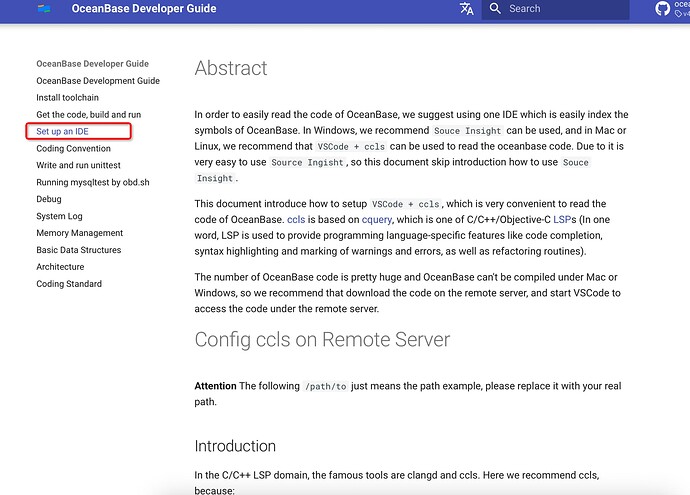
Task: Click the bold Attention word
Action: (x=215, y=386)
